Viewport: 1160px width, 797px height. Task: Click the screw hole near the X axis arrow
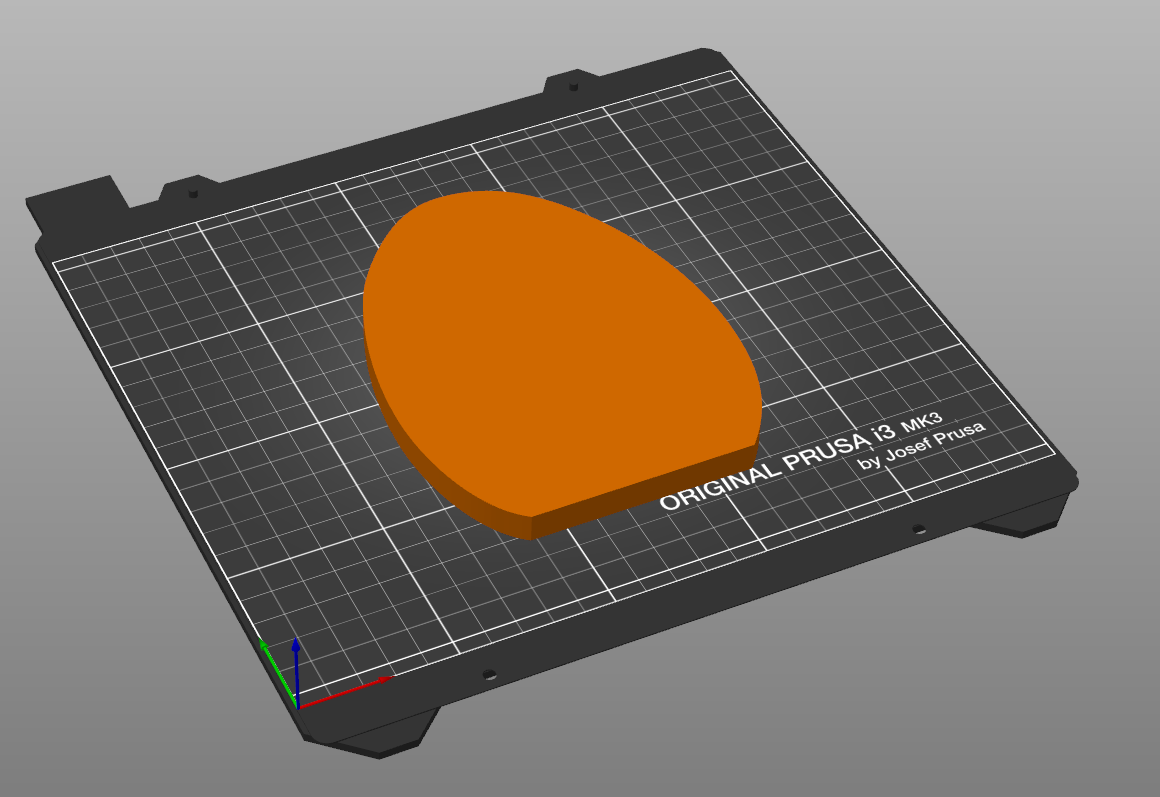[489, 674]
